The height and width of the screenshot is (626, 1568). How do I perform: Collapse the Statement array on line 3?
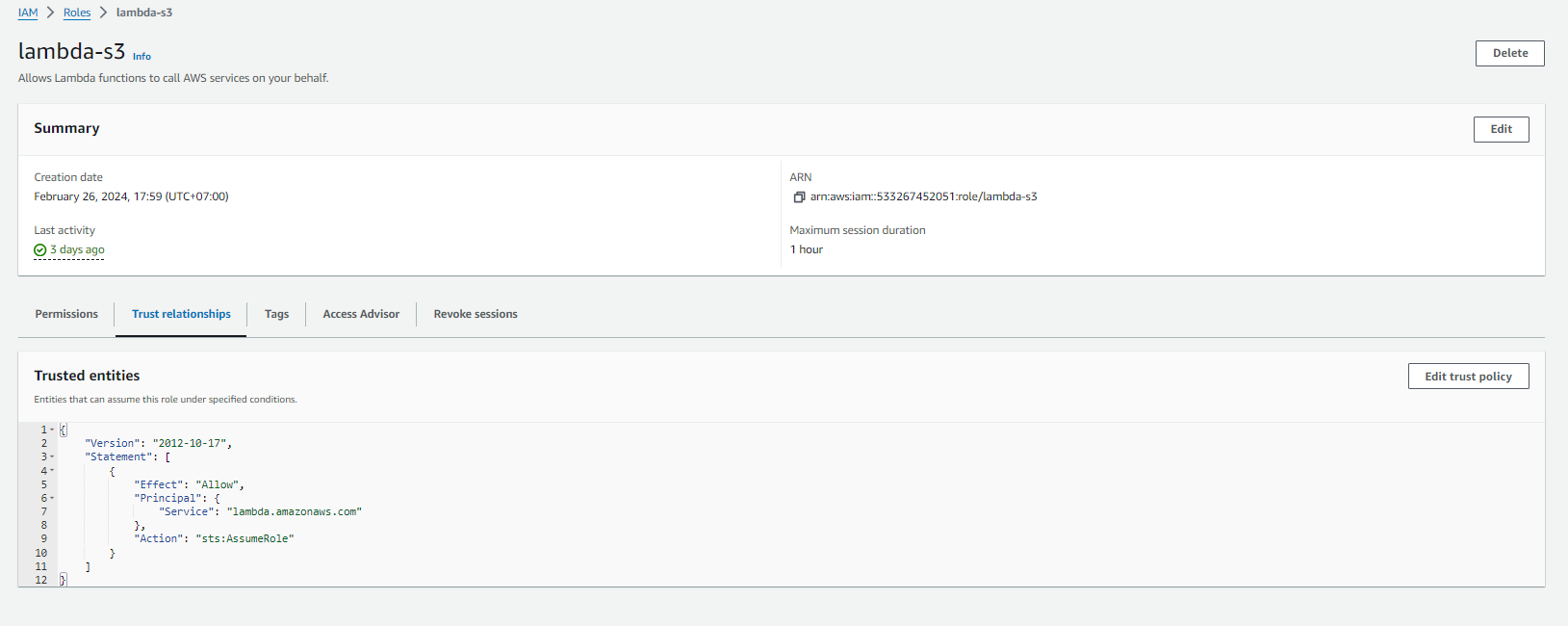click(52, 457)
